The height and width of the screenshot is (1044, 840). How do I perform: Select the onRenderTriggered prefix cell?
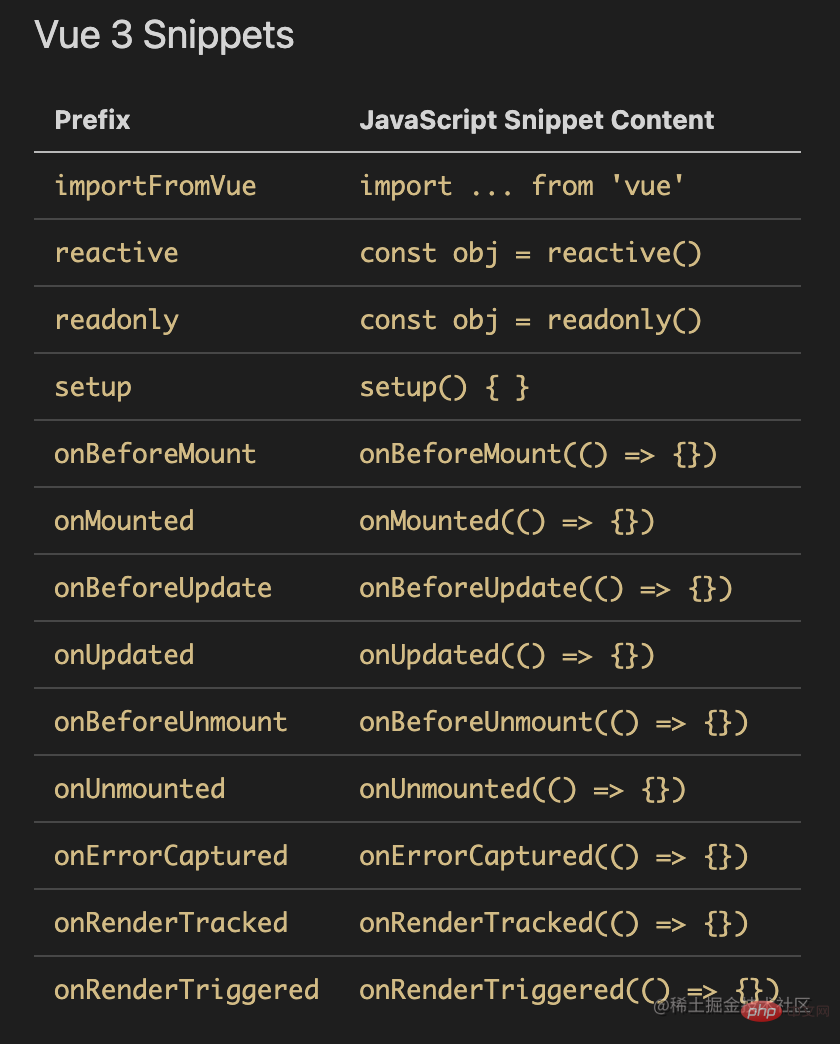click(x=186, y=990)
